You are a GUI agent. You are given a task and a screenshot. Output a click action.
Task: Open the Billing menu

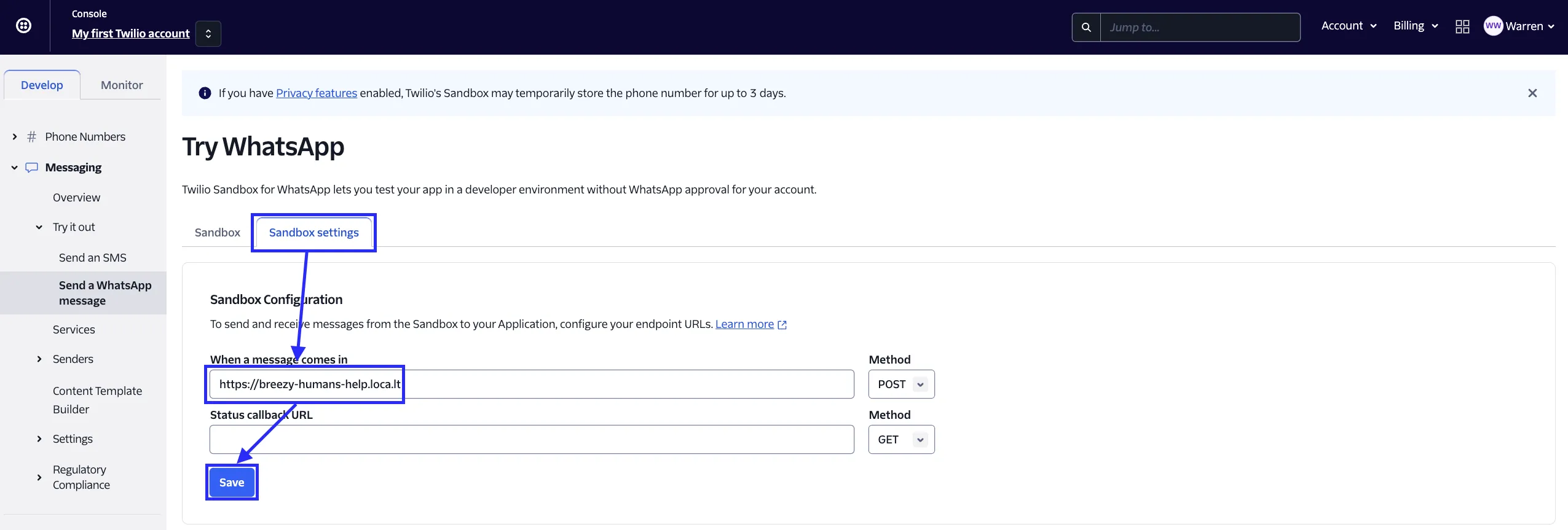pyautogui.click(x=1415, y=26)
